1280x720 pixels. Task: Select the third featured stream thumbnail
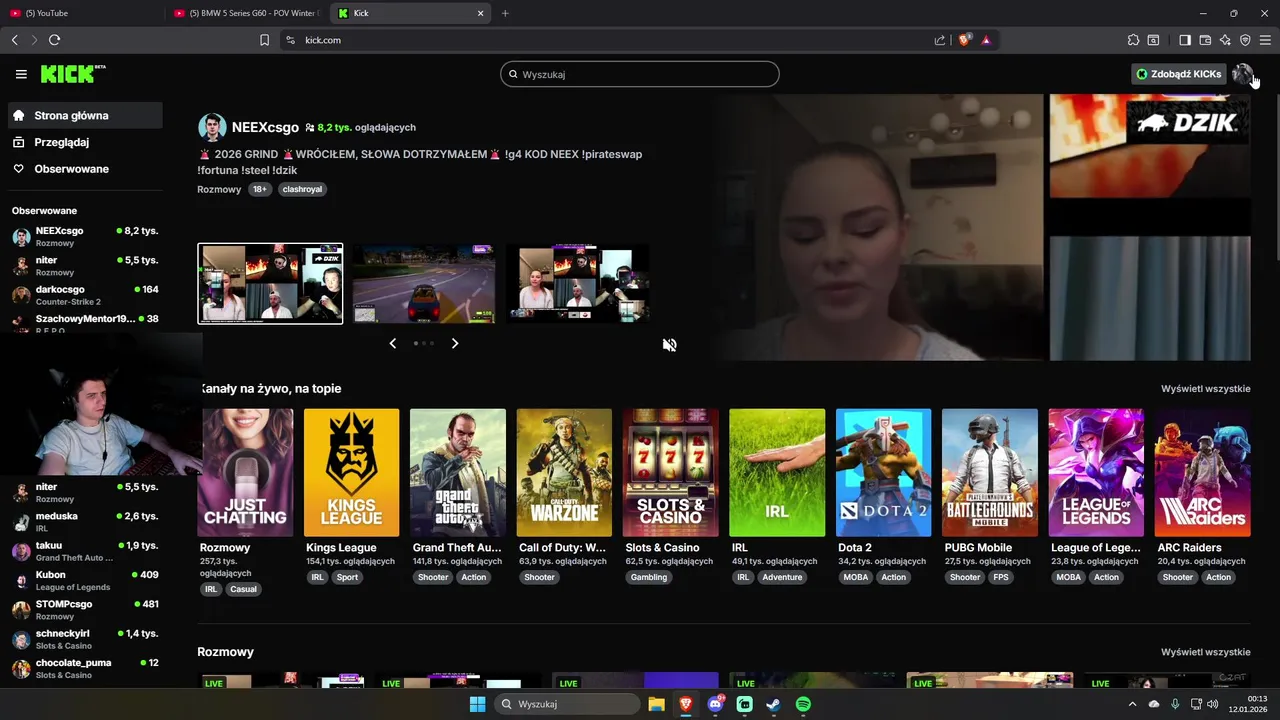578,283
